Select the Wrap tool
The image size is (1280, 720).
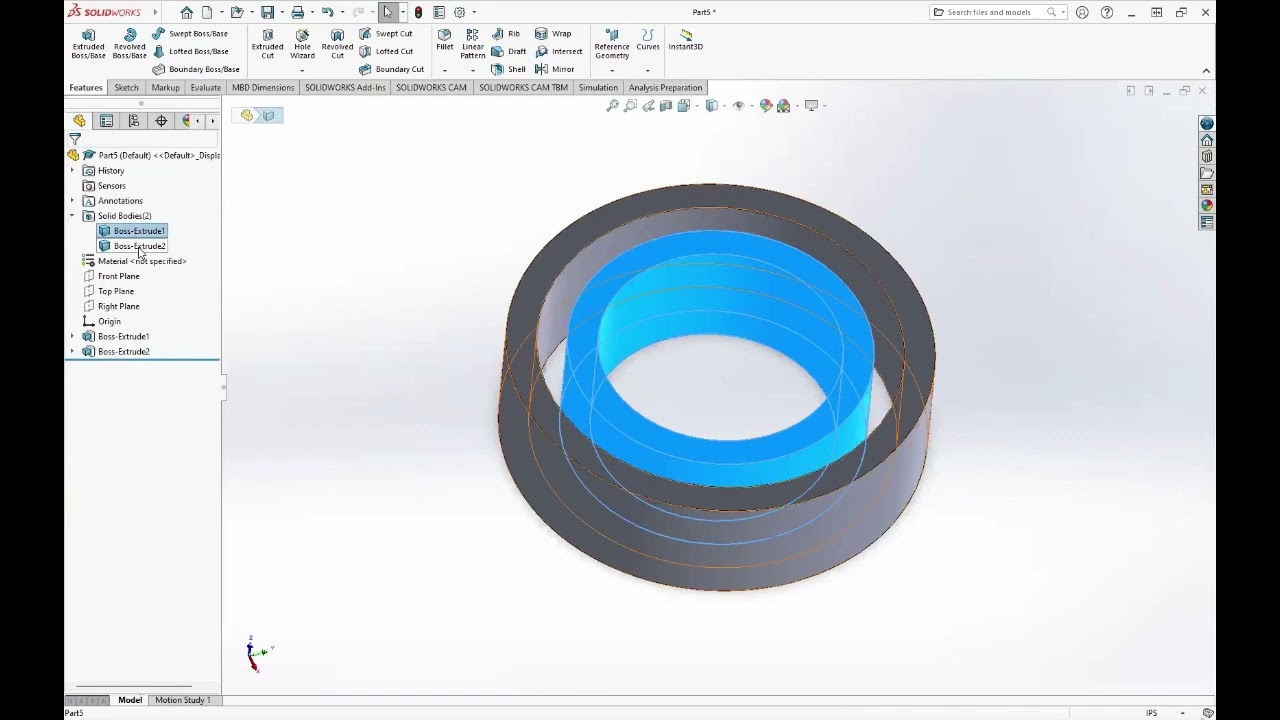point(553,33)
